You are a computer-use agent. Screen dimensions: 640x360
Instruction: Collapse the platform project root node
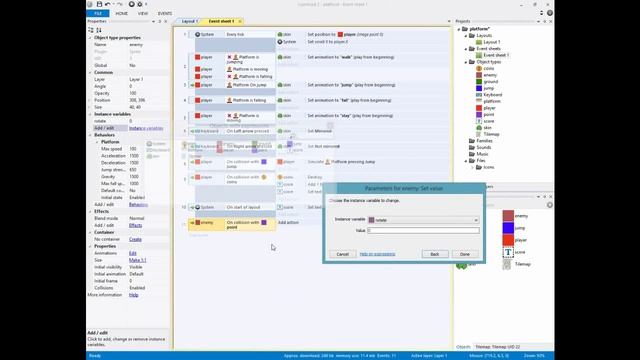click(x=459, y=29)
